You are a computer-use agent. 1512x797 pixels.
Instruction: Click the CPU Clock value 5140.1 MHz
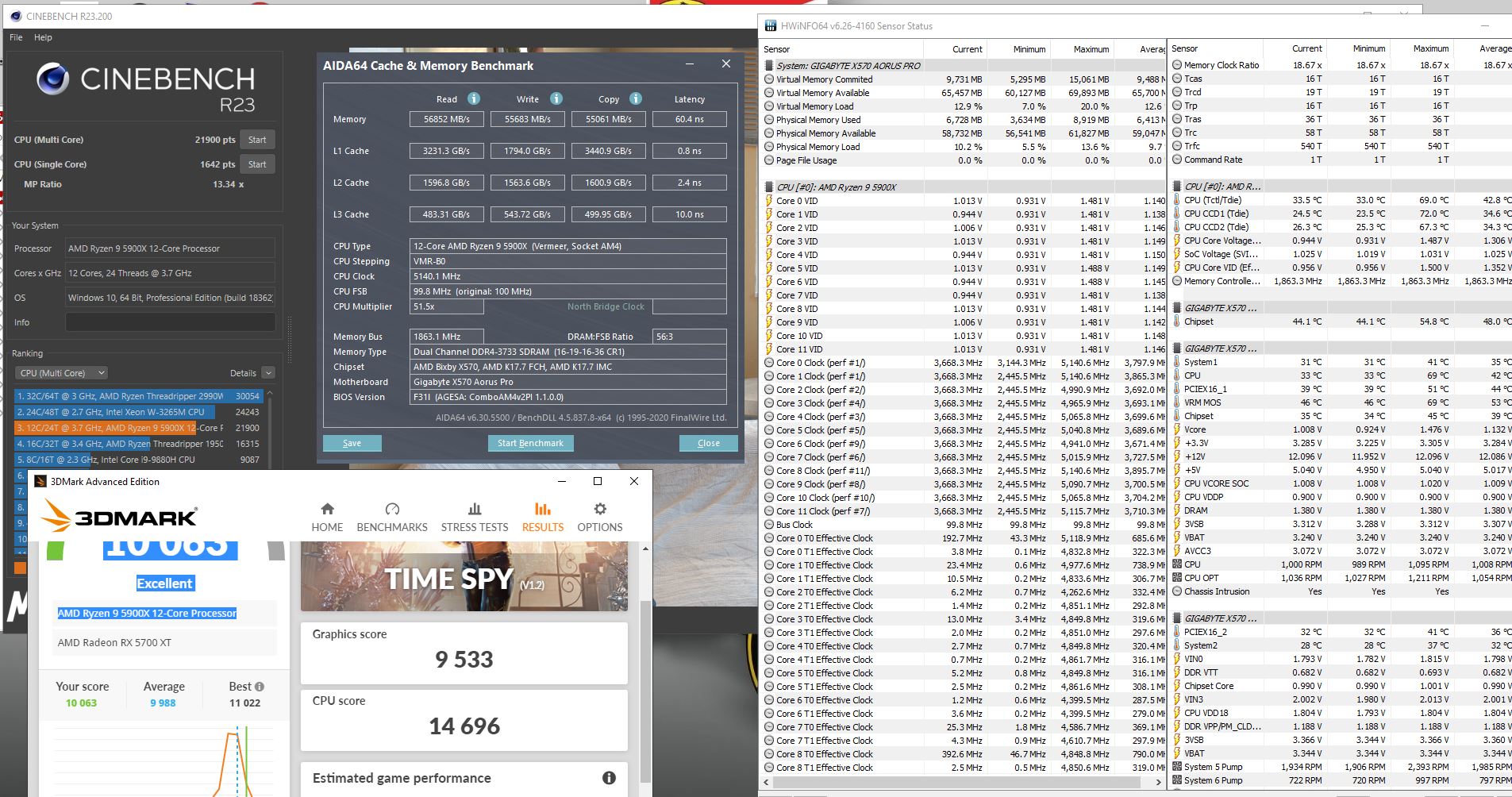click(568, 276)
